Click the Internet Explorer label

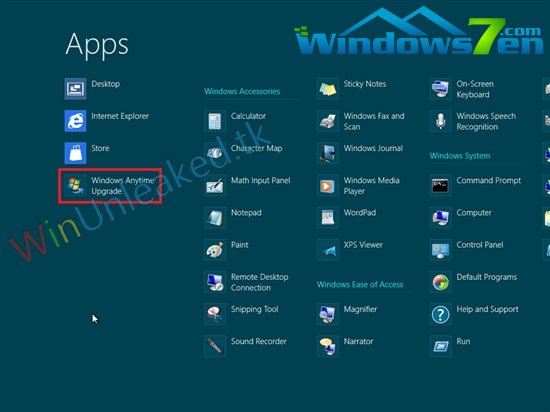click(x=120, y=116)
